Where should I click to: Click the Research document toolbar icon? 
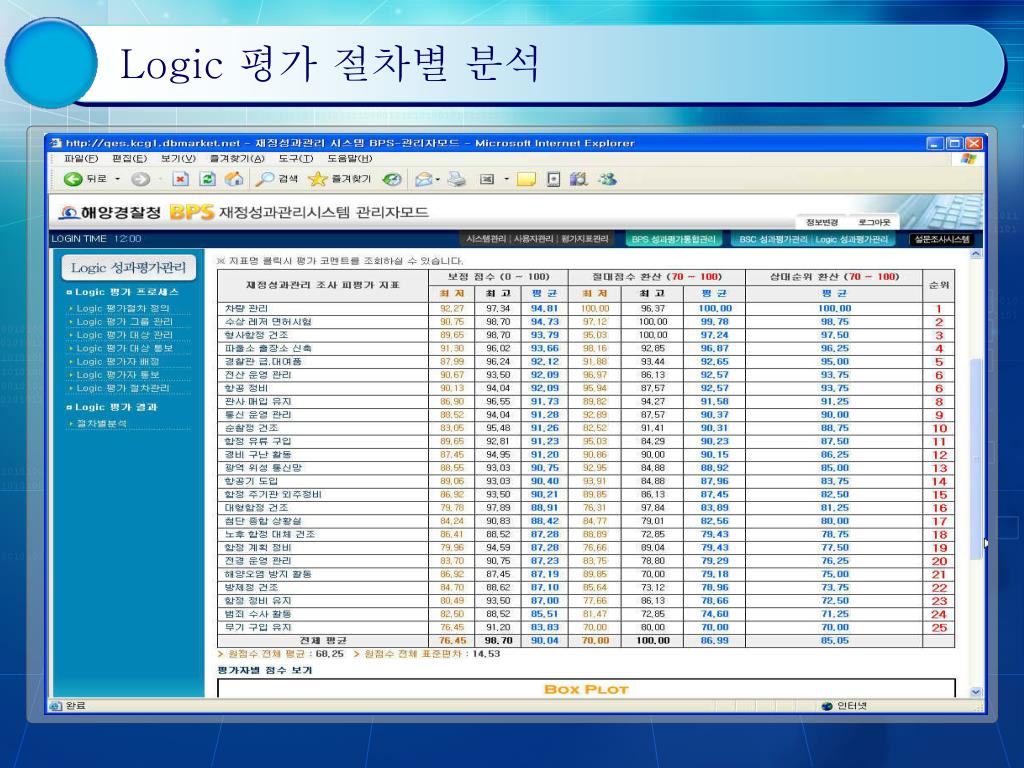(553, 179)
